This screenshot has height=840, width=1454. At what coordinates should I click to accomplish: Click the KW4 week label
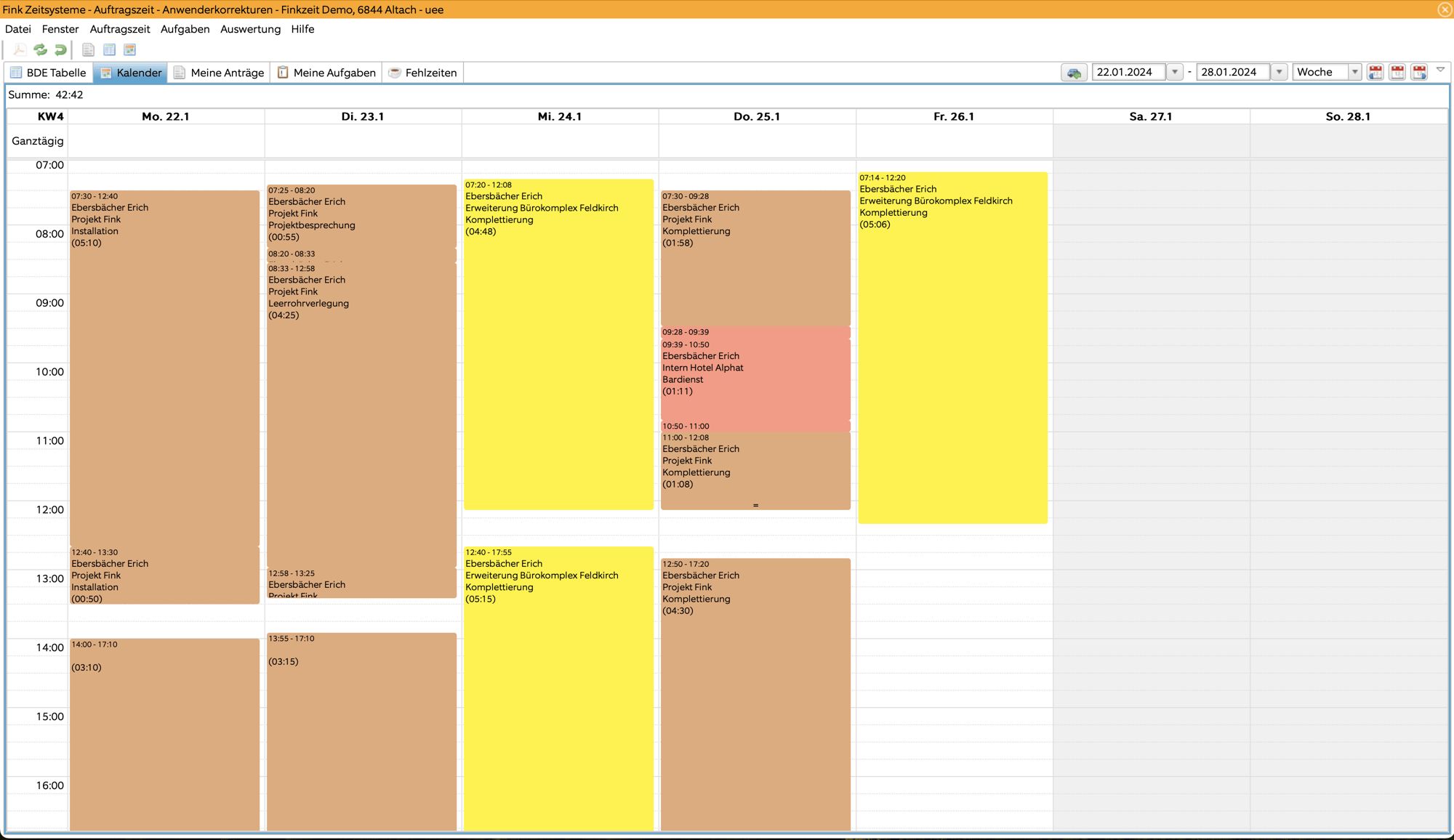50,116
